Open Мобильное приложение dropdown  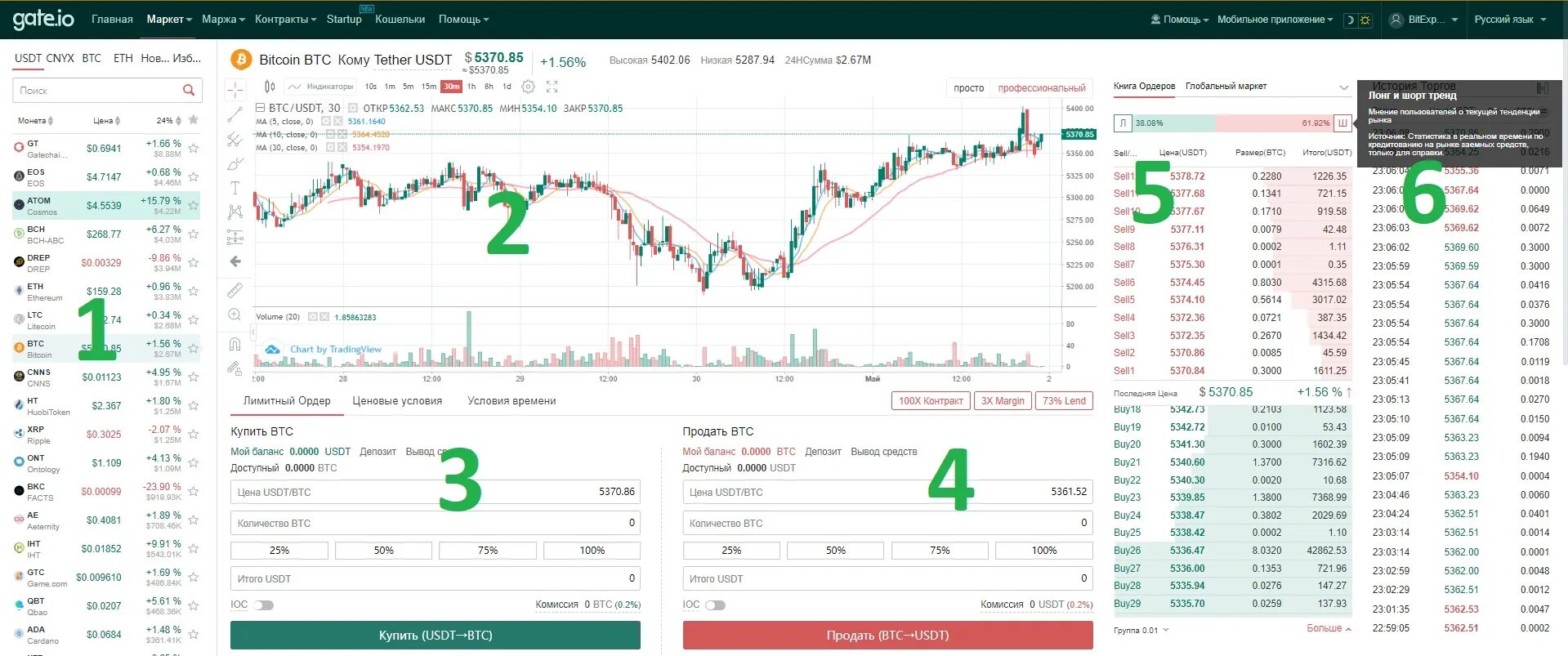[1275, 20]
